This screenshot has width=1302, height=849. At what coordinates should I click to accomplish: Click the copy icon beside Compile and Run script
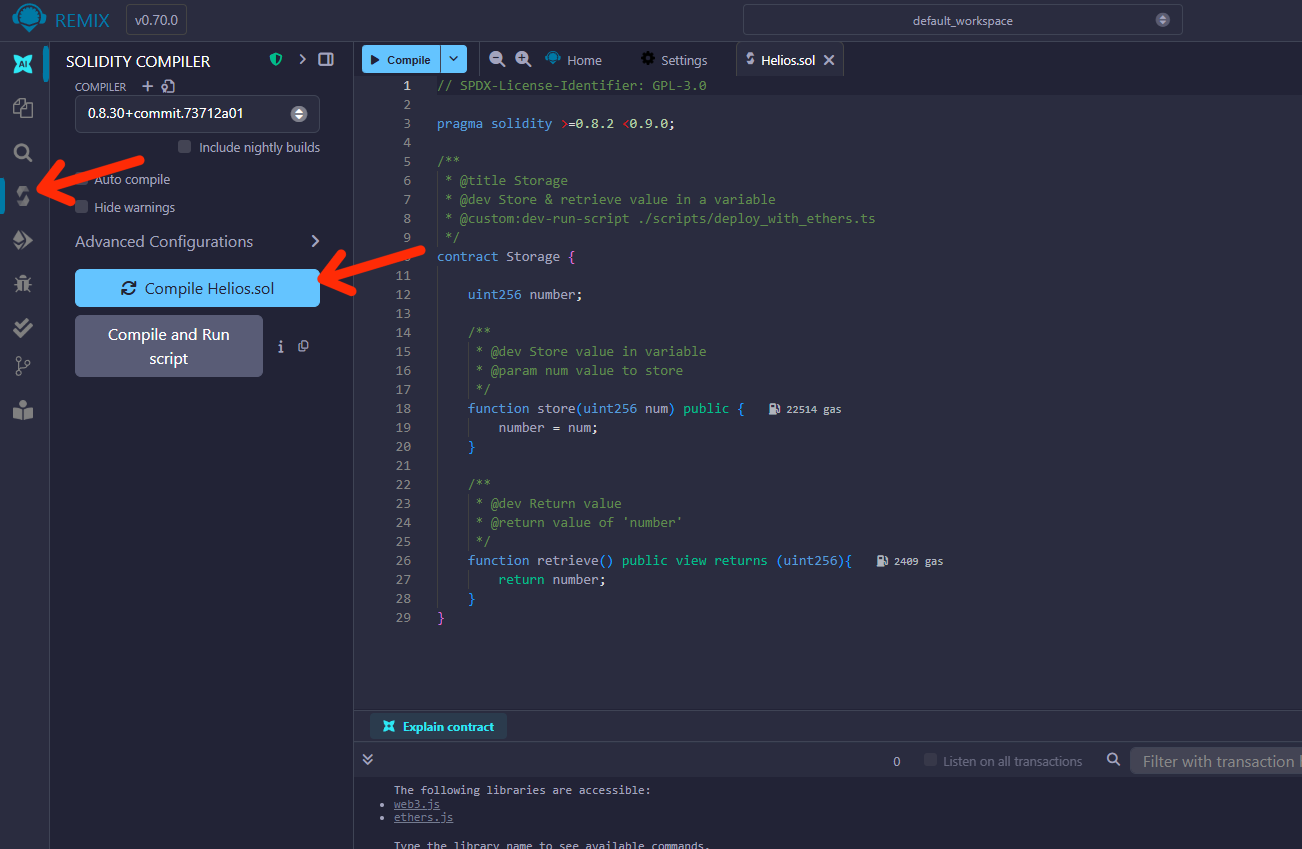304,346
